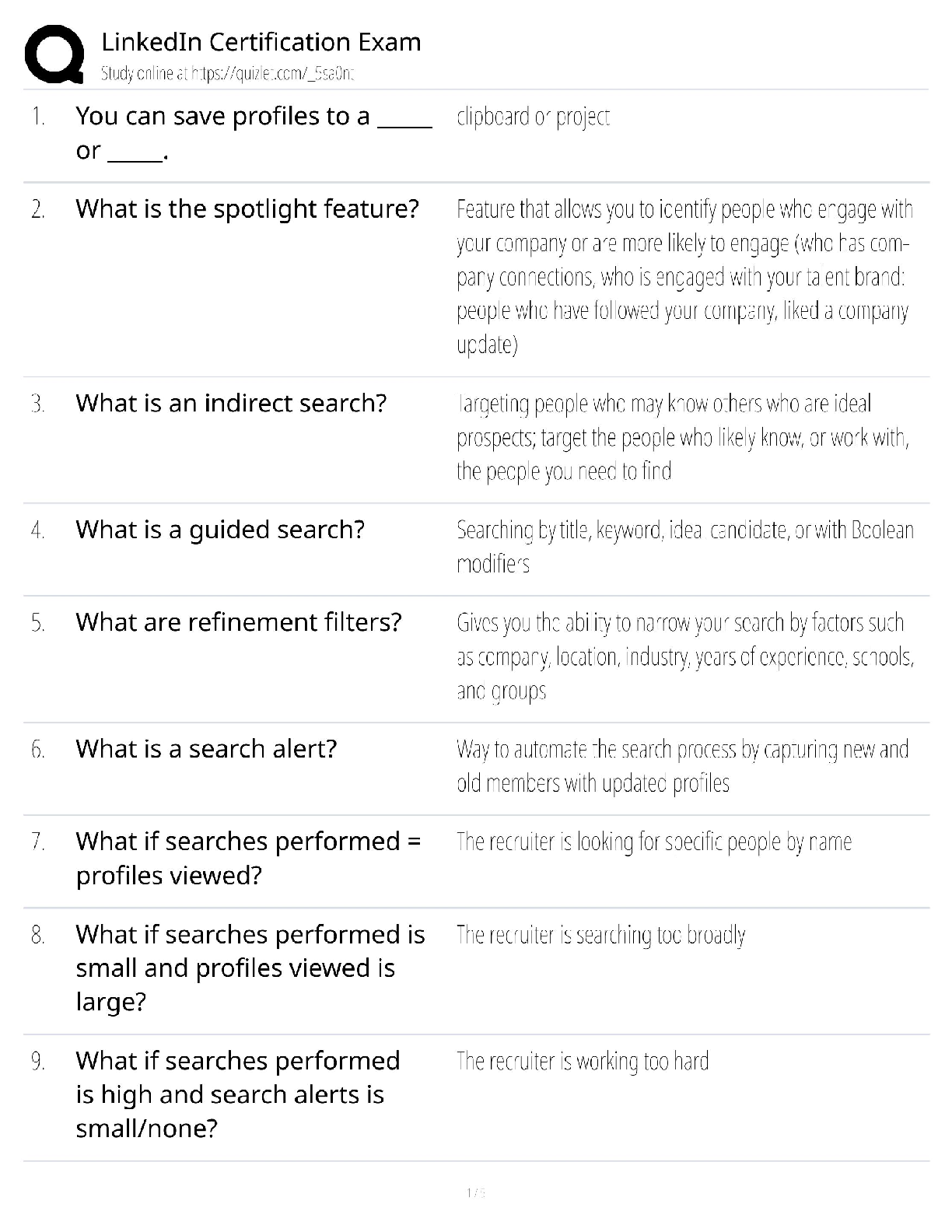The width and height of the screenshot is (952, 1232).
Task: Click the page number at page bottom
Action: click(x=475, y=1192)
